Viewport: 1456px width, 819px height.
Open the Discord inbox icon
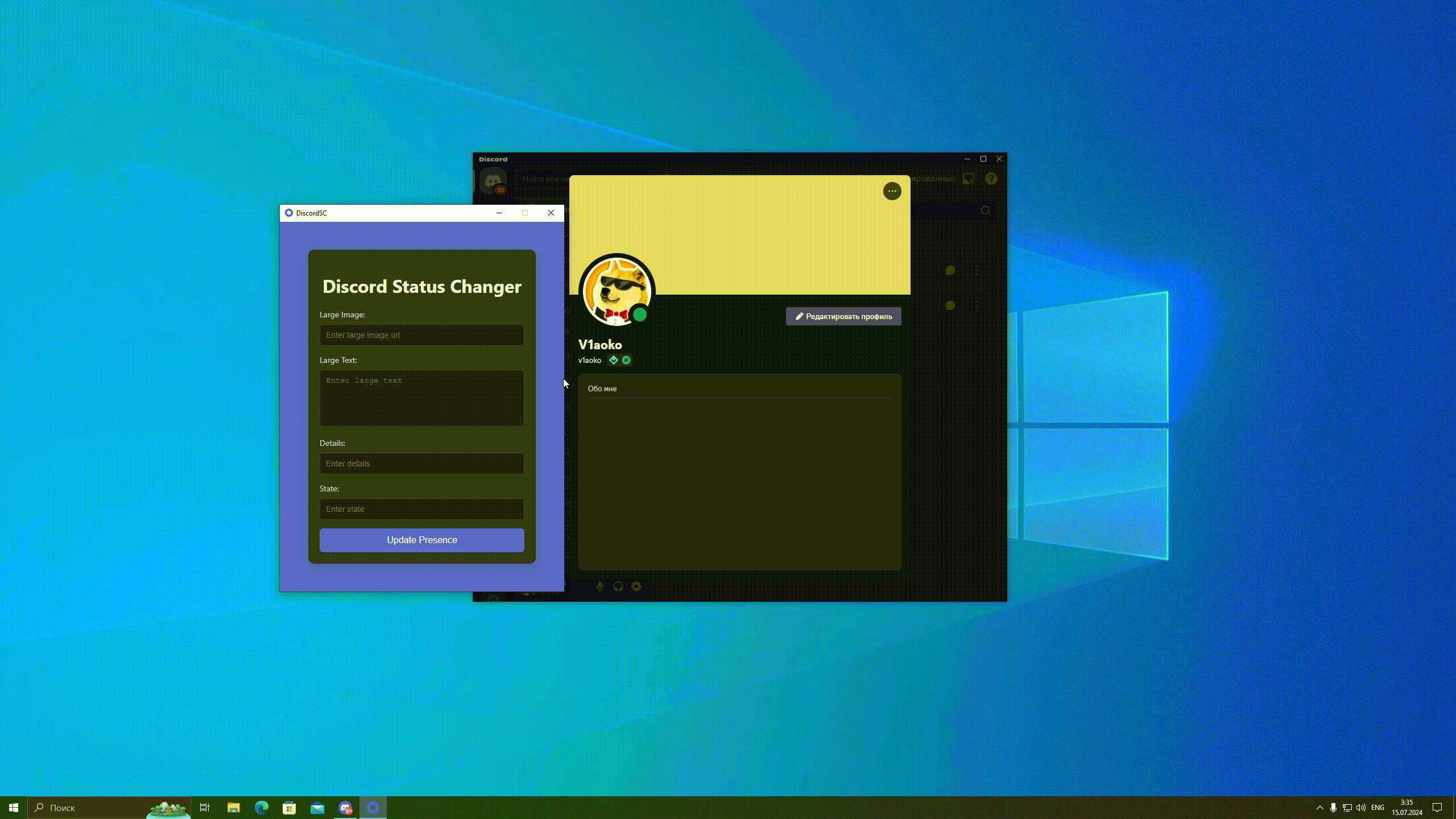969,179
